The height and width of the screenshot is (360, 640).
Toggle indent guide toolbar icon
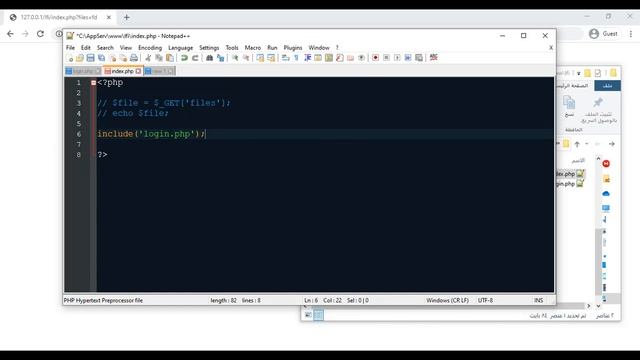point(308,58)
